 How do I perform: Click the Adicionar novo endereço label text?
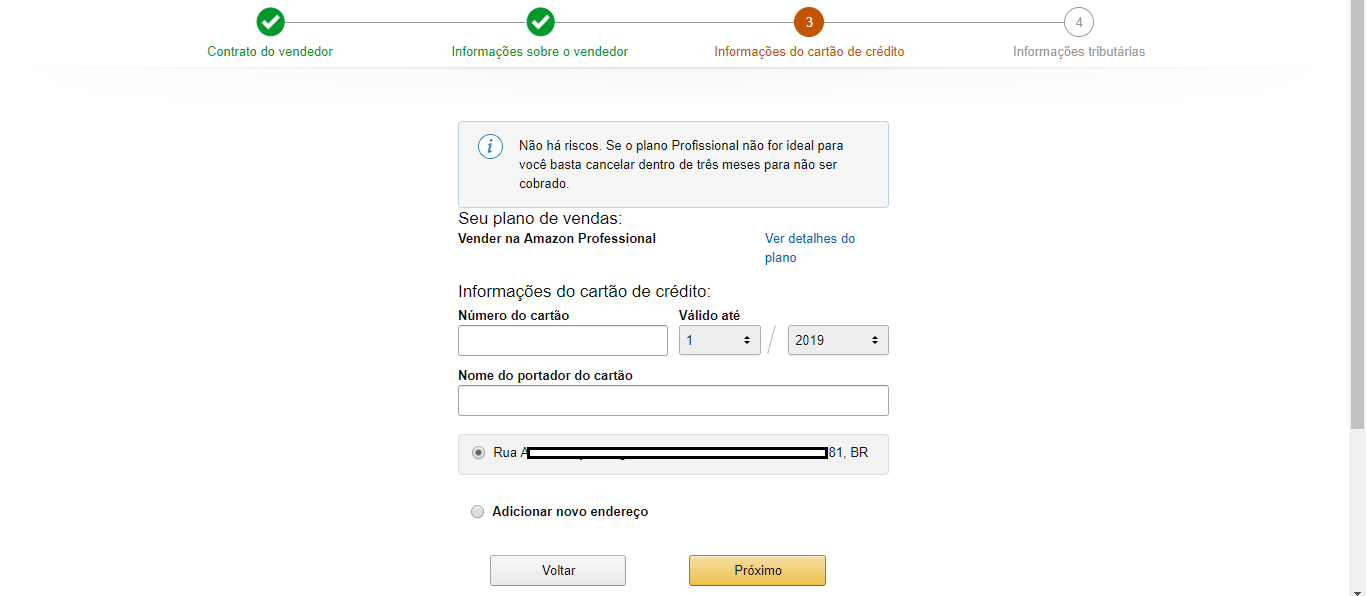pyautogui.click(x=570, y=511)
